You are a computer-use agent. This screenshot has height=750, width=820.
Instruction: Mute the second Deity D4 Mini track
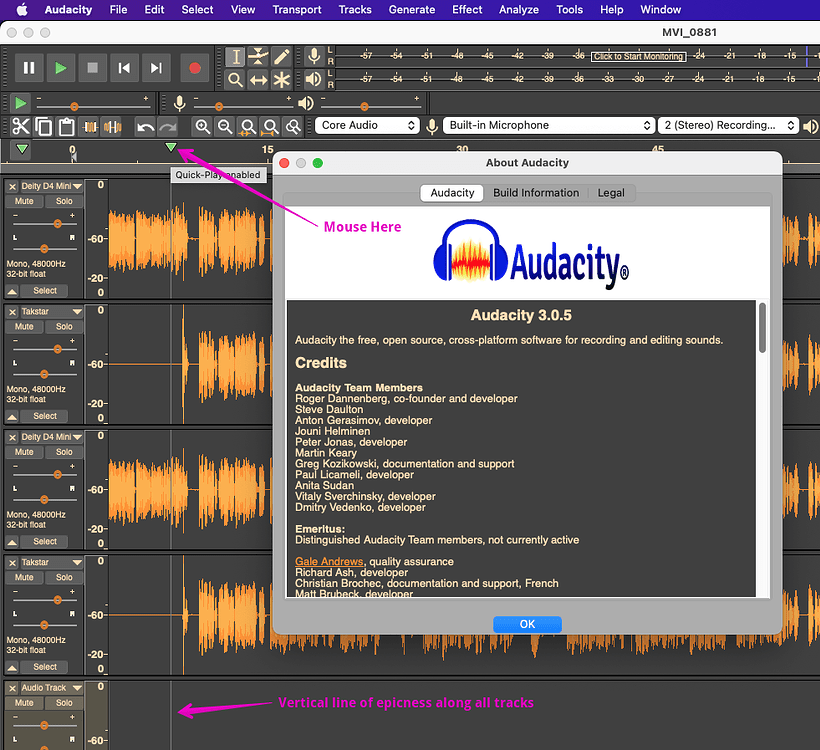tap(24, 452)
